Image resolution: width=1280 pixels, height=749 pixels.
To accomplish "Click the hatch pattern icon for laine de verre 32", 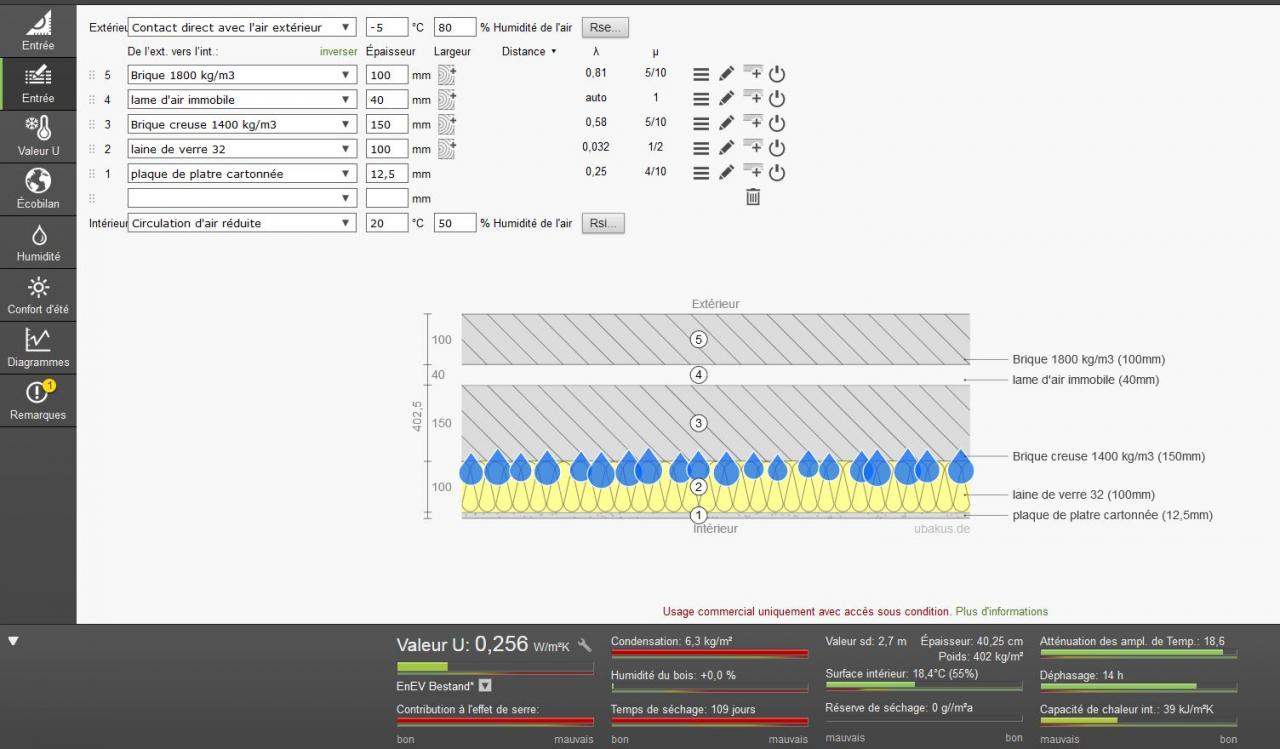I will click(x=446, y=149).
